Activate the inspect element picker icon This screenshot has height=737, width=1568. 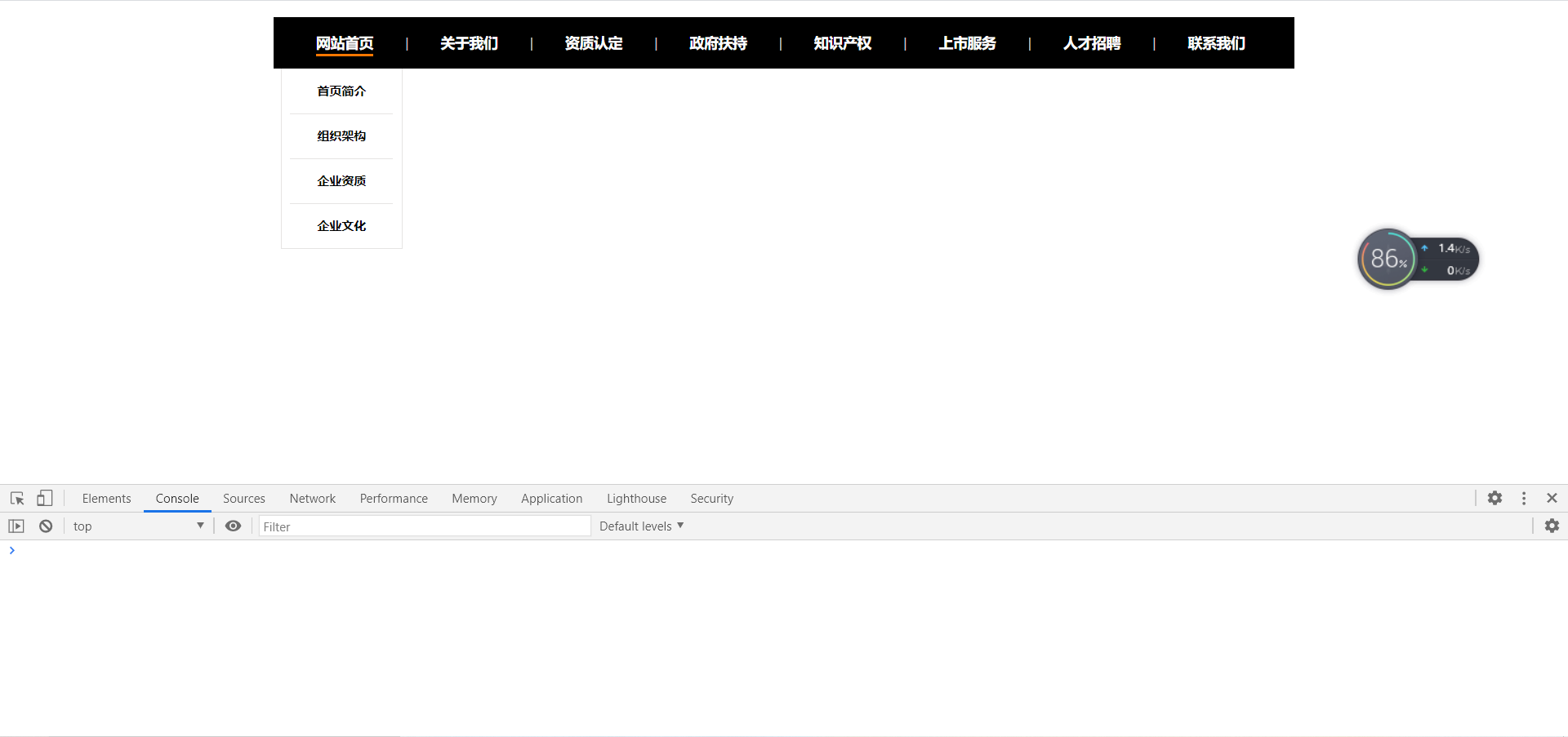(x=17, y=498)
